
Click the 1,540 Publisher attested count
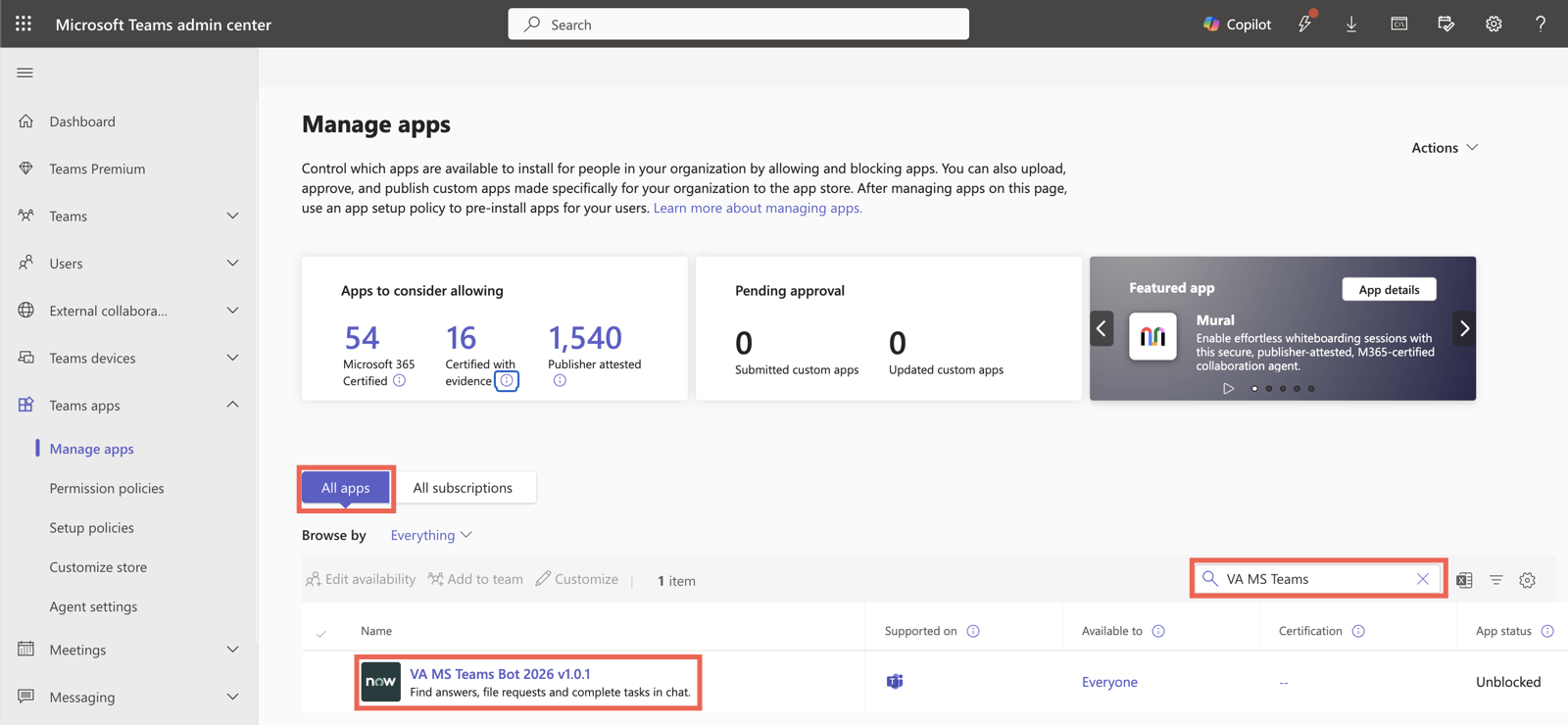click(585, 338)
